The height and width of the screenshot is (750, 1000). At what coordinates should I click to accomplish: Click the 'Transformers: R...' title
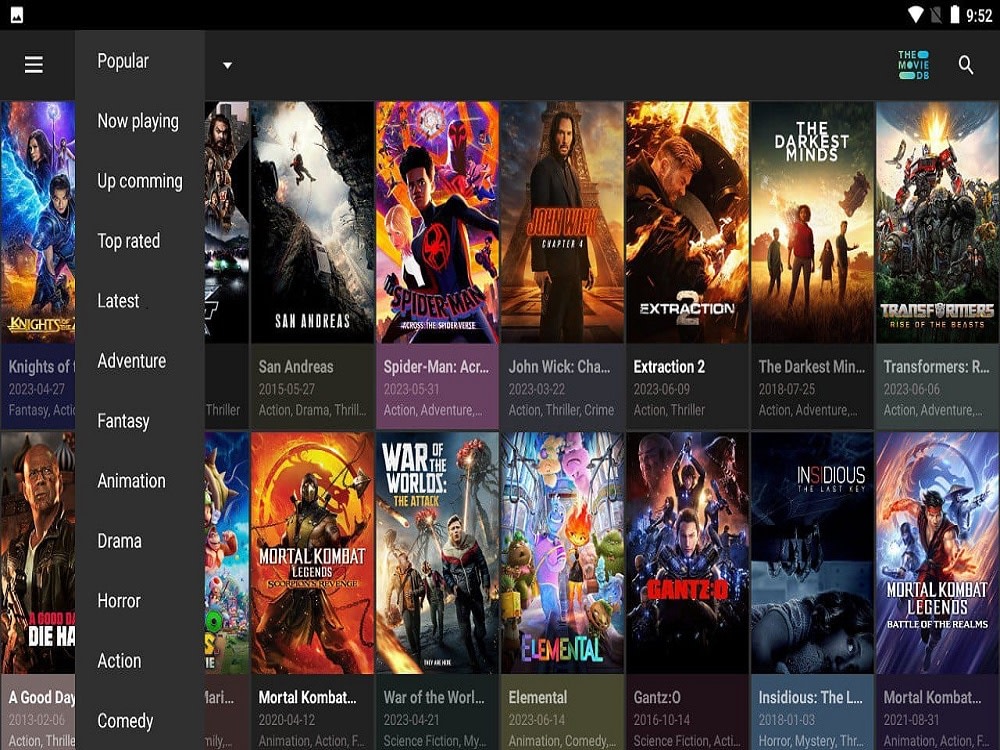coord(936,367)
